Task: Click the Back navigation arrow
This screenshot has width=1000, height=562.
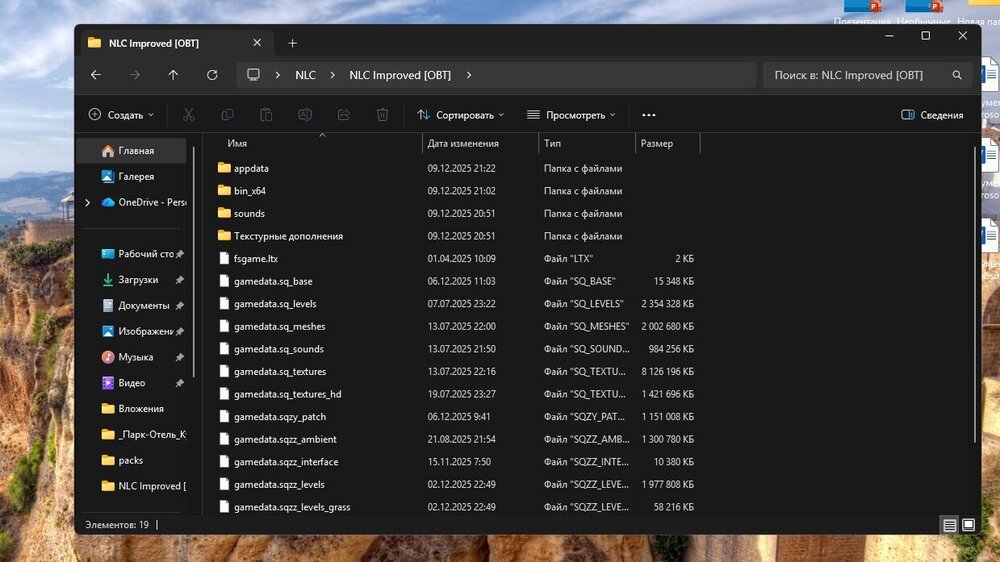Action: click(96, 75)
